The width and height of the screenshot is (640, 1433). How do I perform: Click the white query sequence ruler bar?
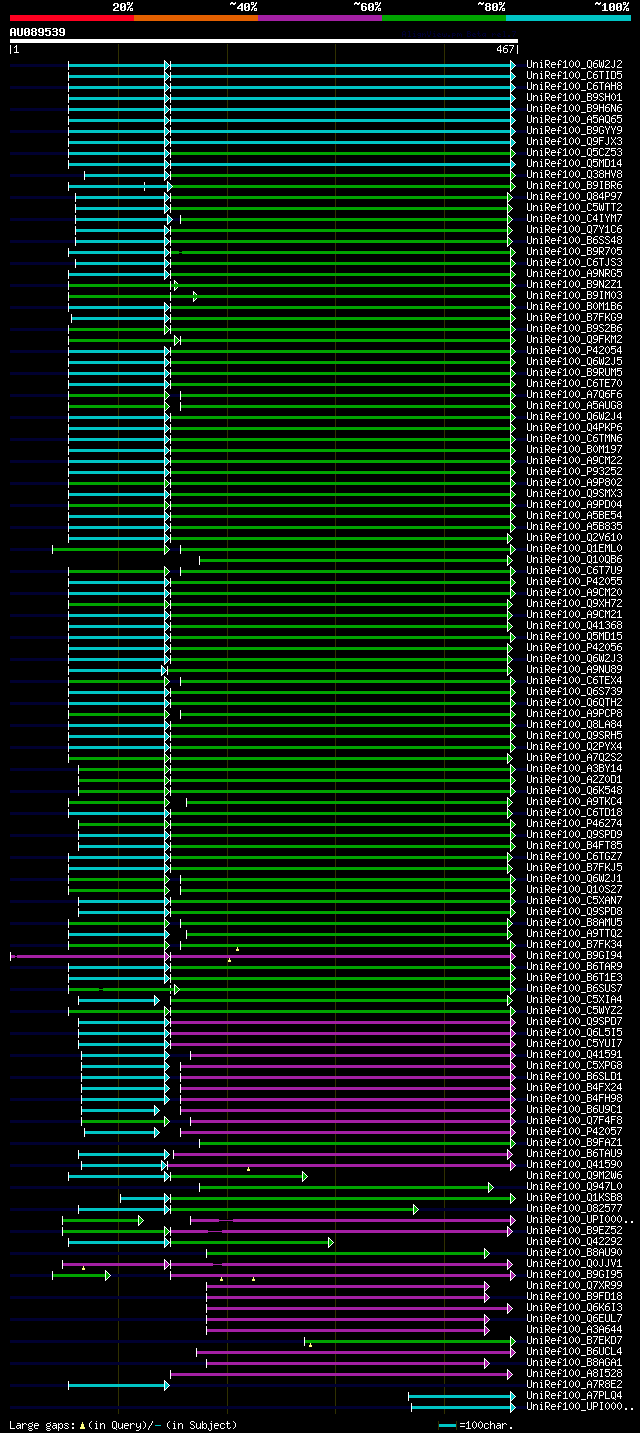pyautogui.click(x=264, y=41)
